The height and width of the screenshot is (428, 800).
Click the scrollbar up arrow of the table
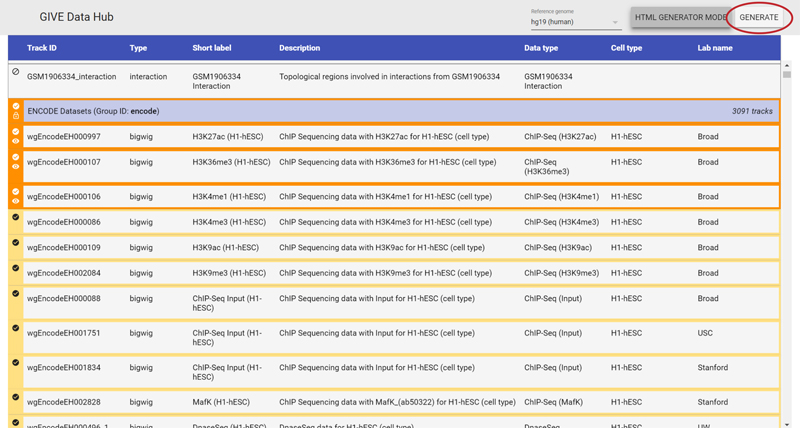(x=787, y=66)
